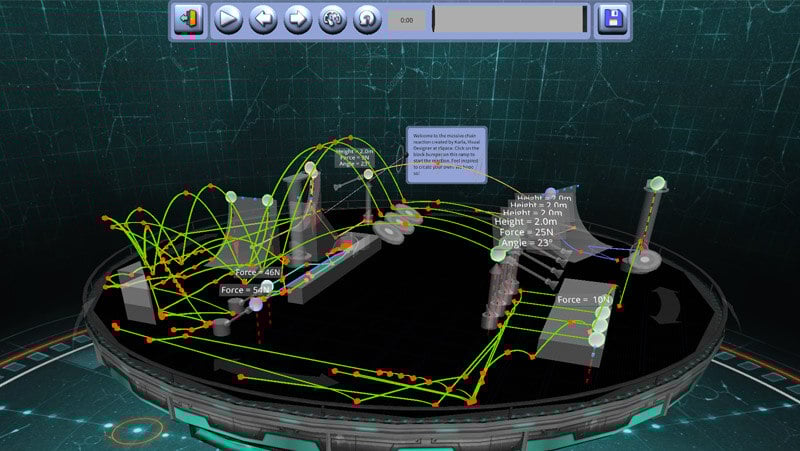Click the single-loop-arrow round toolbar button
This screenshot has height=451, width=800.
point(367,19)
